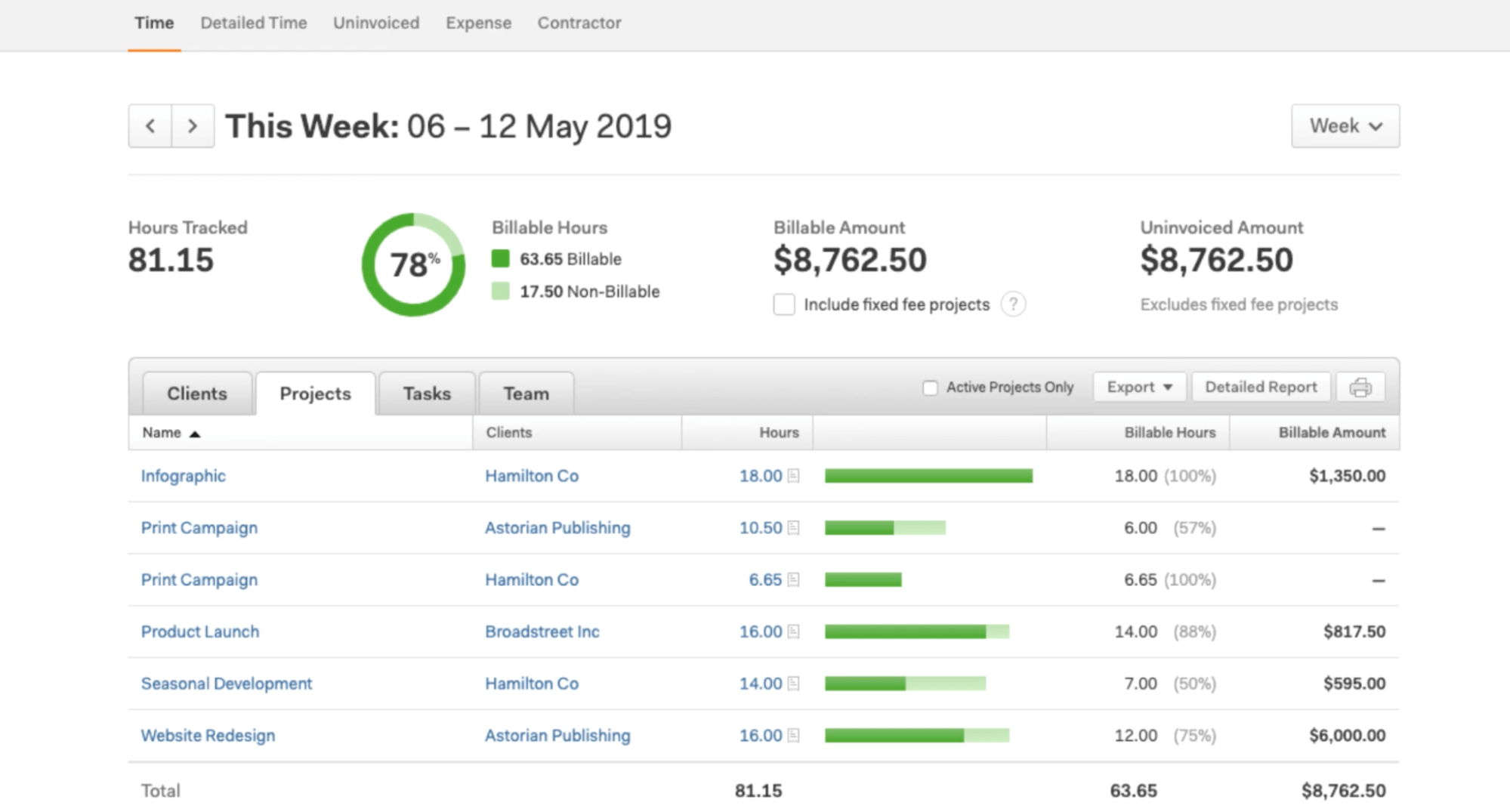1510x812 pixels.
Task: Open Print Campaign for Astorian Publishing
Action: click(x=199, y=528)
